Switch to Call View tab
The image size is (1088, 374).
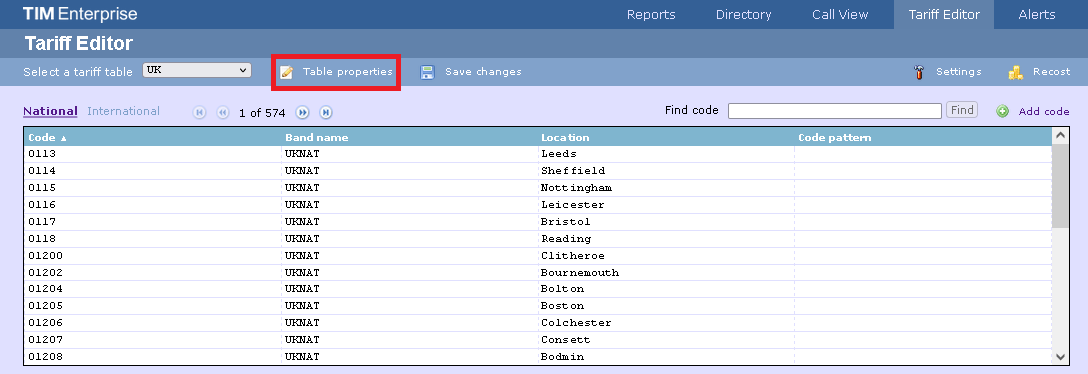click(x=840, y=15)
